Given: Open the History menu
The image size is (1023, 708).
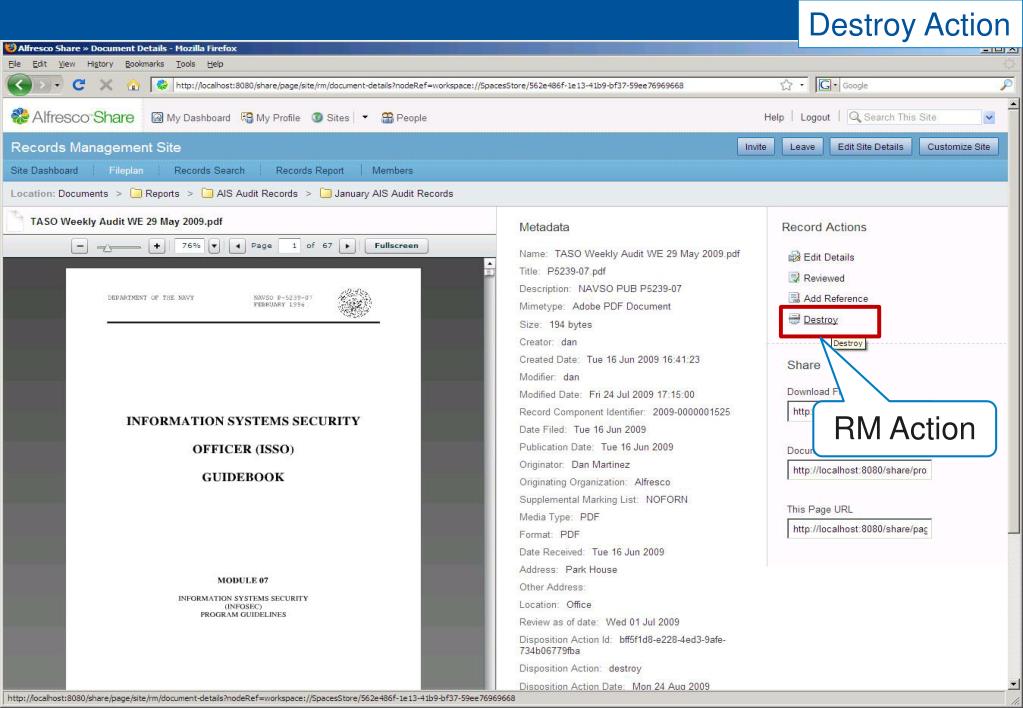Looking at the screenshot, I should pos(100,64).
